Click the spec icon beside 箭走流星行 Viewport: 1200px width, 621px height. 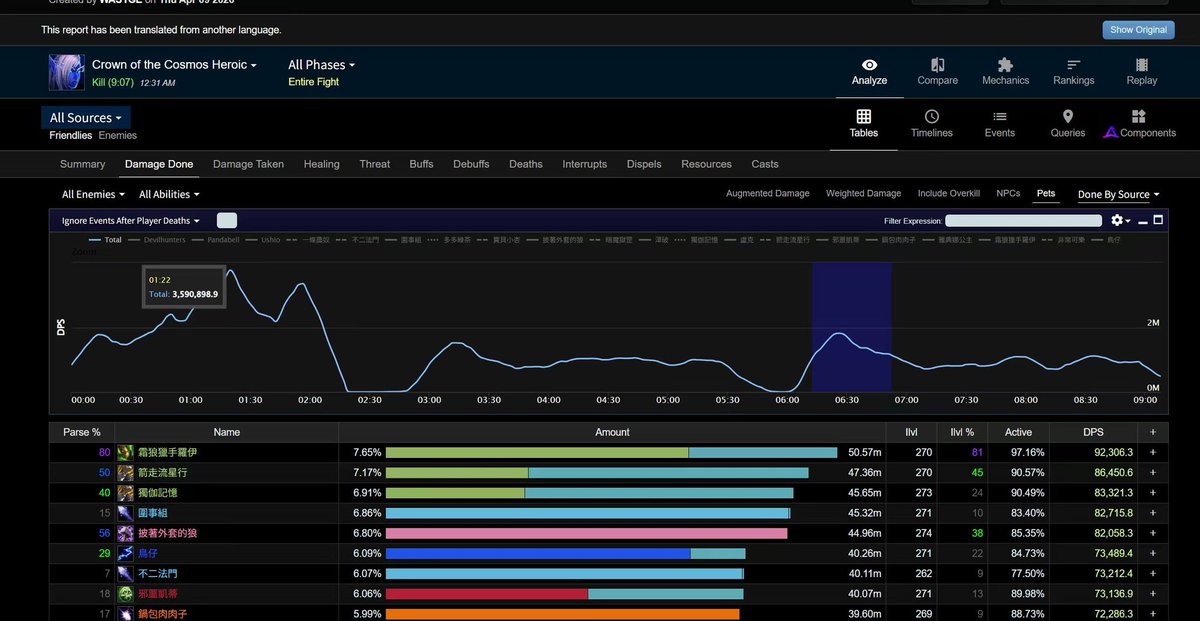pyautogui.click(x=125, y=473)
